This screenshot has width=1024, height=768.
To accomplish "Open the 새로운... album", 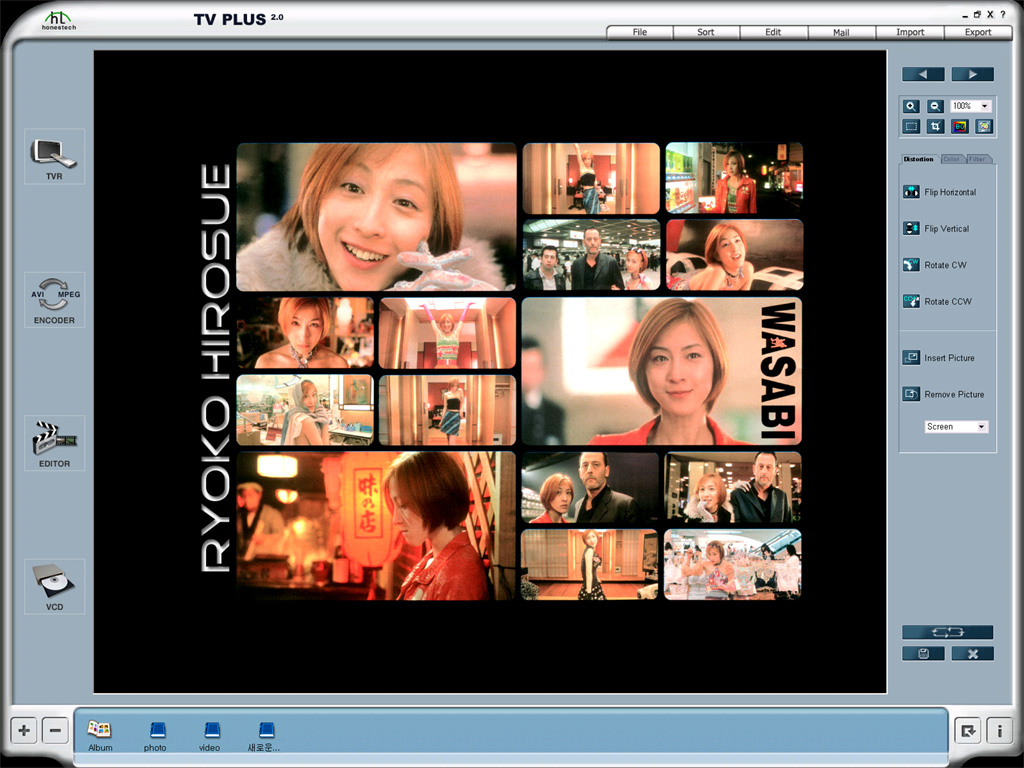I will click(x=264, y=735).
